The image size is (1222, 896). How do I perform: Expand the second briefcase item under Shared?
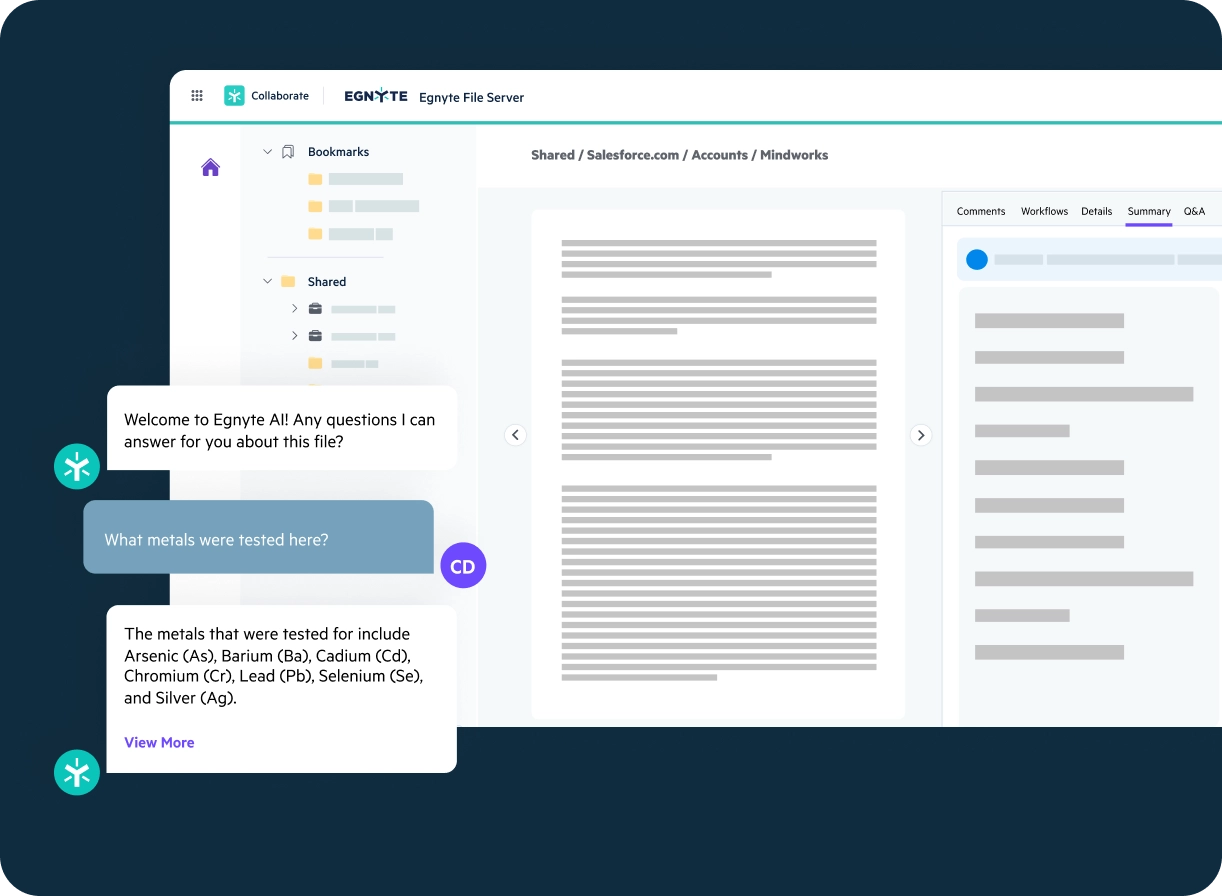(x=293, y=336)
